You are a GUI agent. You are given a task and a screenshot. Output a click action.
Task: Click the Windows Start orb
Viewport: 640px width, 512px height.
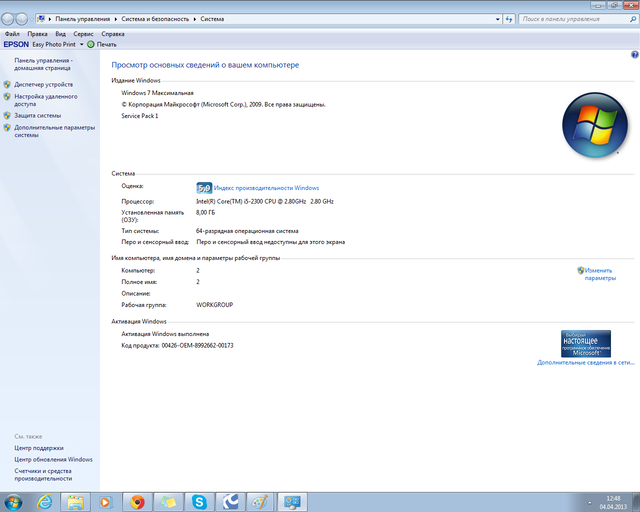(x=14, y=501)
